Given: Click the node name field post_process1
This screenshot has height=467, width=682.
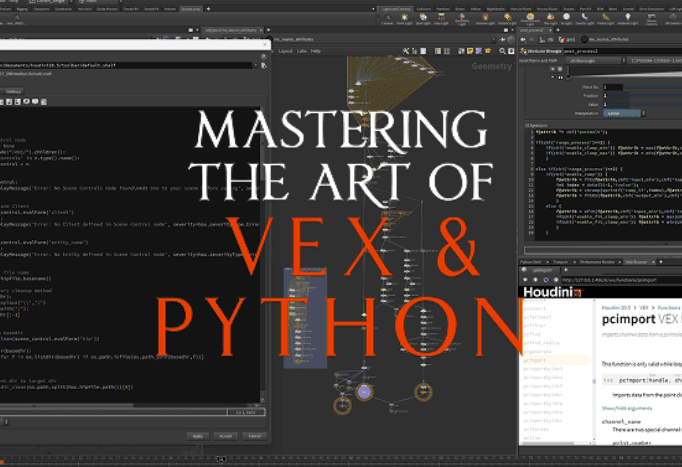Looking at the screenshot, I should [623, 51].
